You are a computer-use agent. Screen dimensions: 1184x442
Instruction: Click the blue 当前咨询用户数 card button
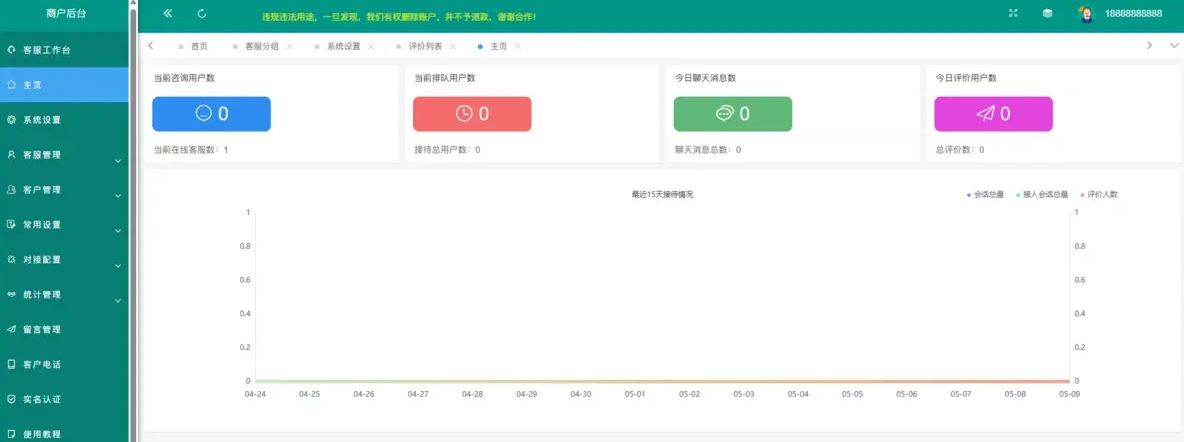click(211, 114)
